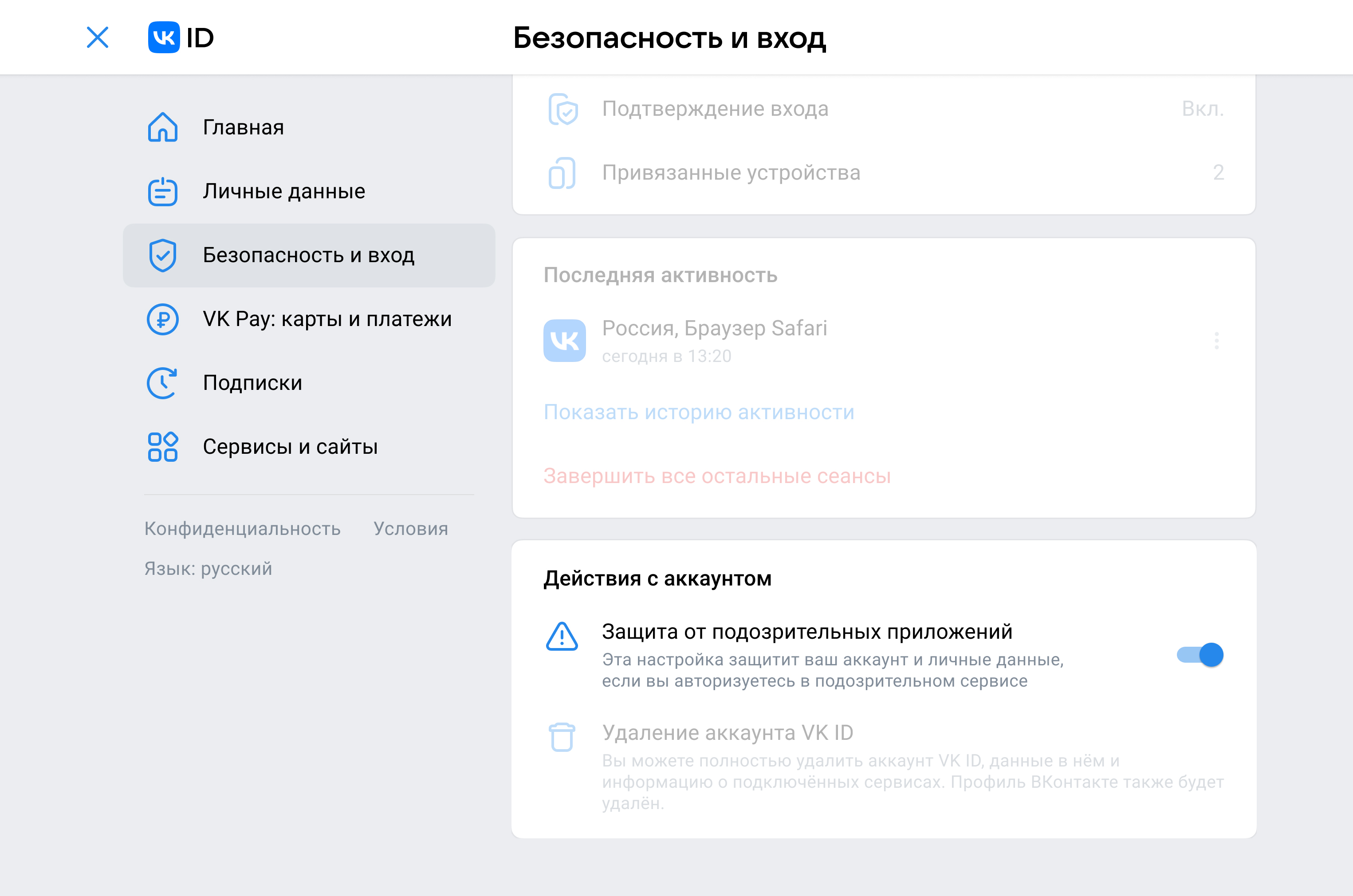Click the Последняя активность heading
The image size is (1353, 896).
(x=661, y=275)
